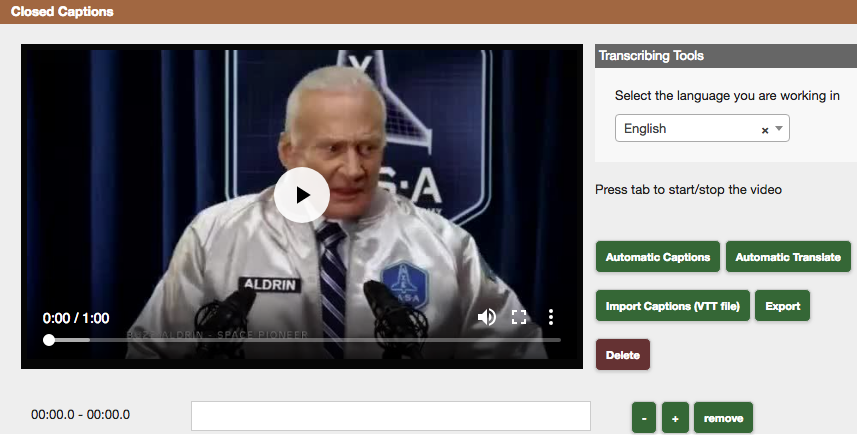The height and width of the screenshot is (435, 857).
Task: Click the Transcribing Tools header
Action: point(726,56)
